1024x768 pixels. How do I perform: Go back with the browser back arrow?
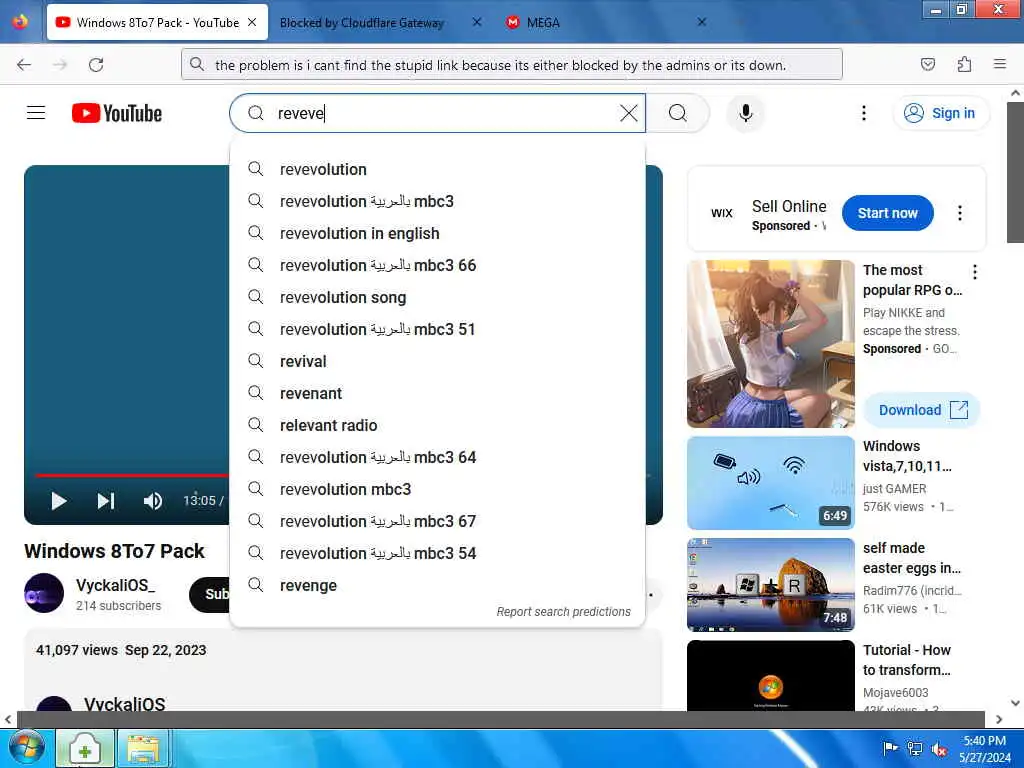coord(24,65)
